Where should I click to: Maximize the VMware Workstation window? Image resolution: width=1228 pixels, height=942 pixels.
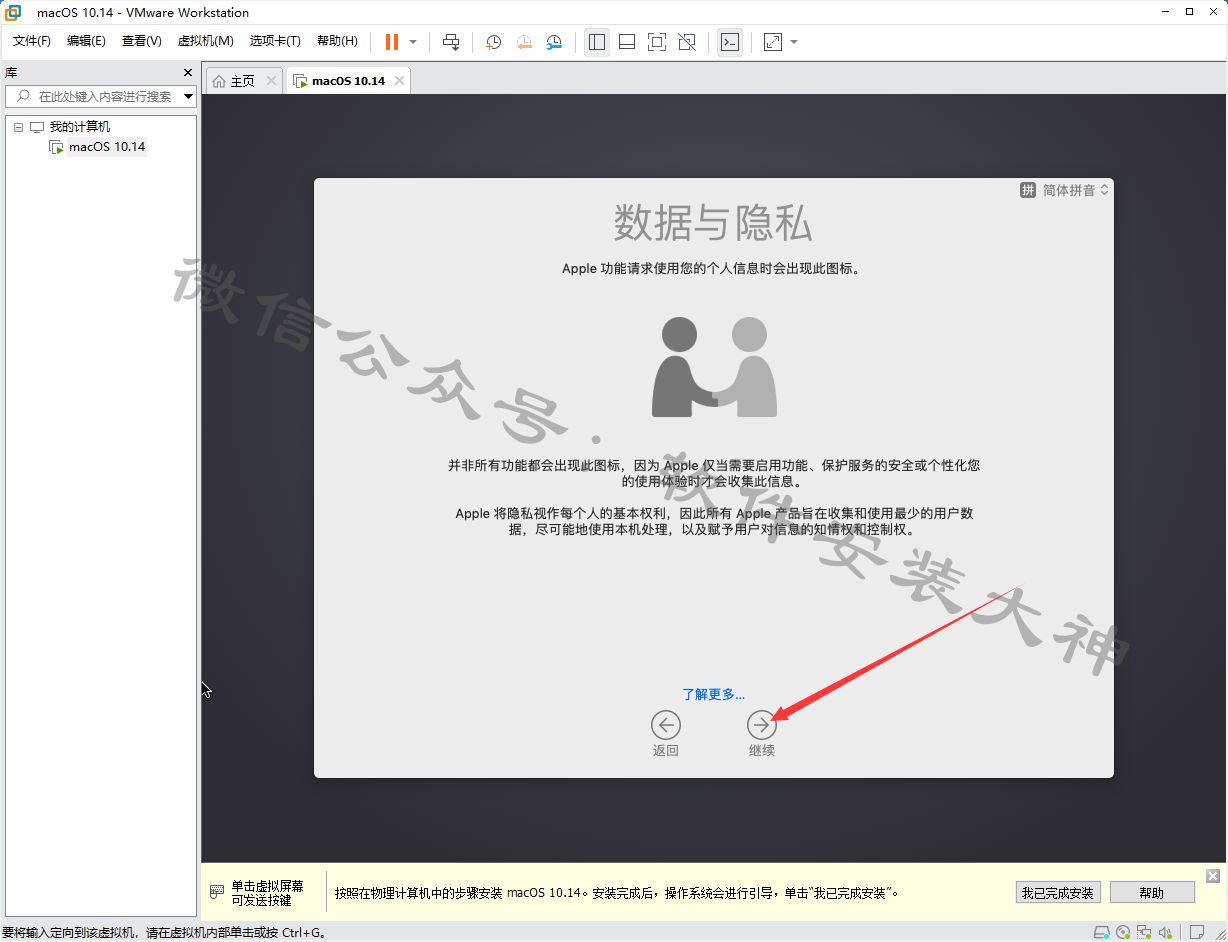(x=1189, y=12)
